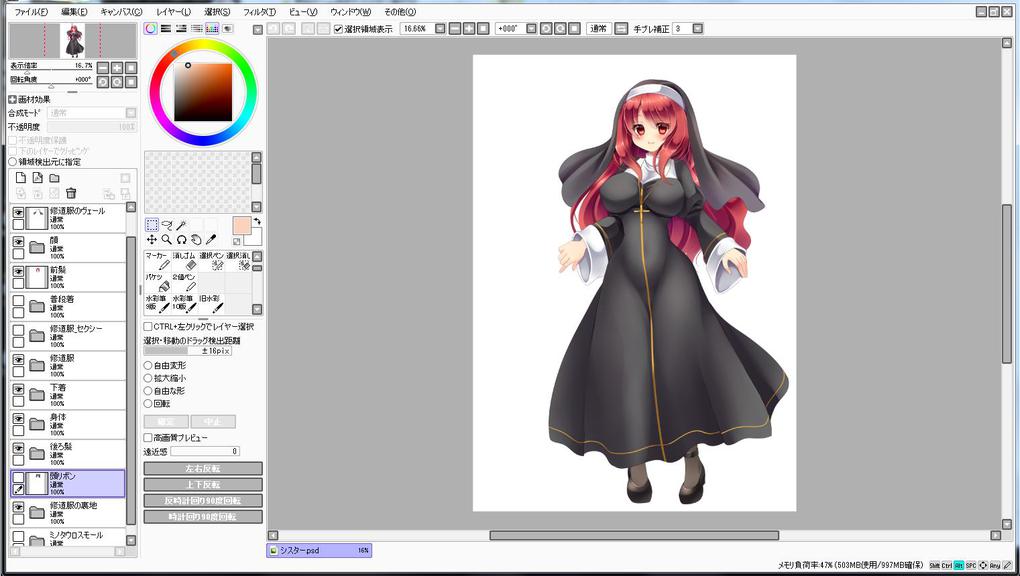
Task: Show the HSV slider panel
Action: [x=181, y=29]
